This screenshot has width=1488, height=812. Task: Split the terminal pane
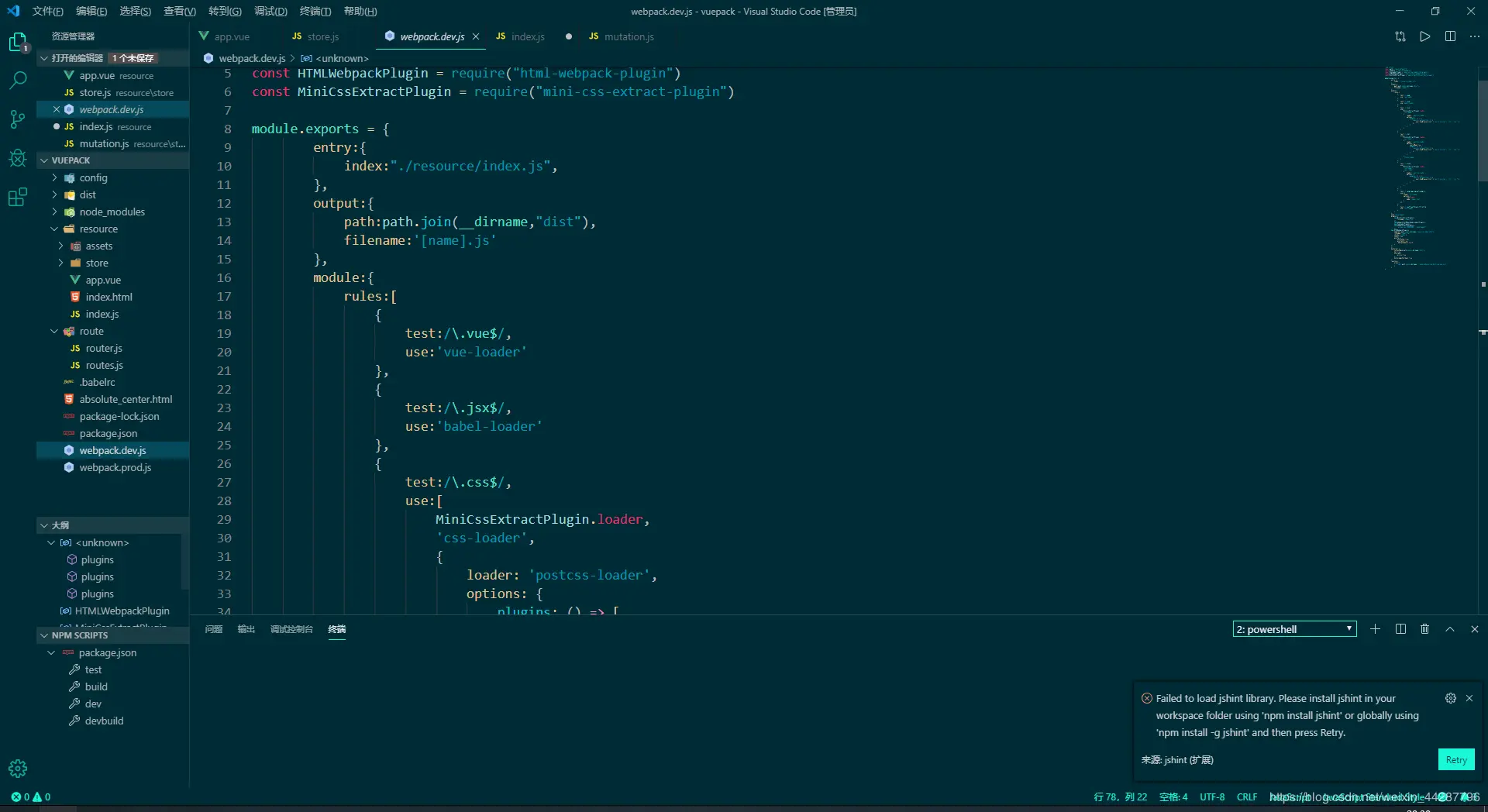tap(1400, 629)
